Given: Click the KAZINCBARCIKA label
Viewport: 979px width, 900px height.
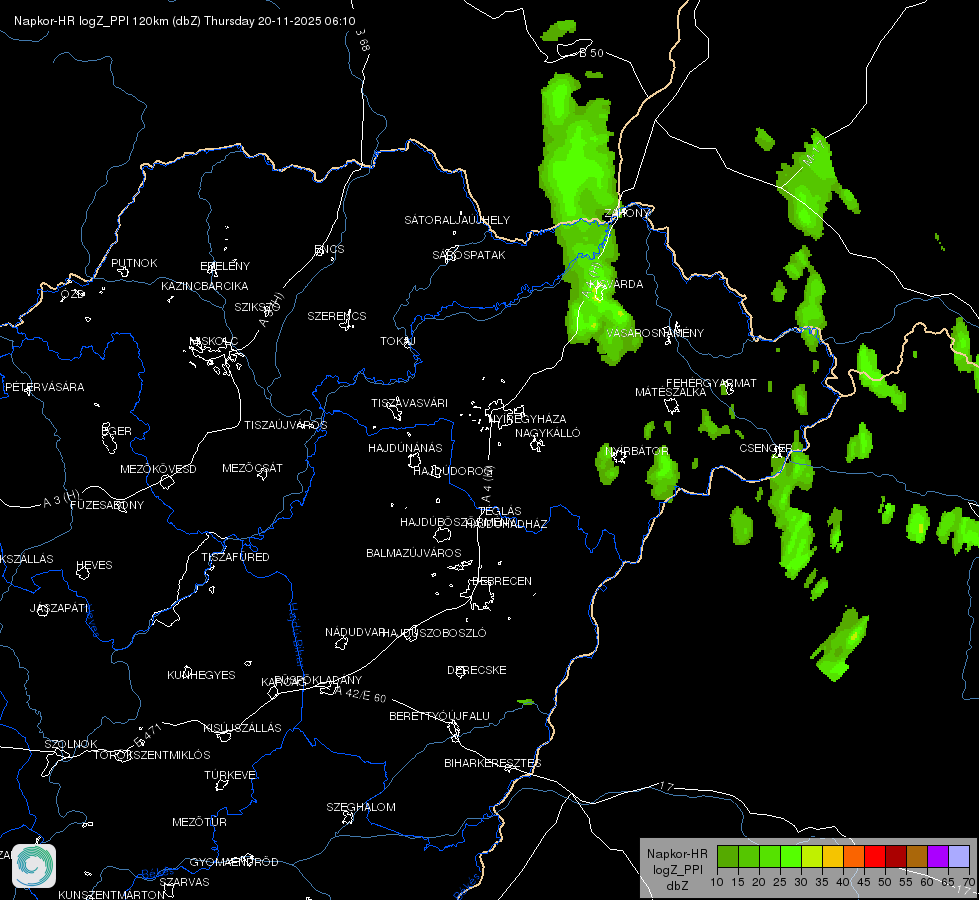Looking at the screenshot, I should [x=205, y=286].
